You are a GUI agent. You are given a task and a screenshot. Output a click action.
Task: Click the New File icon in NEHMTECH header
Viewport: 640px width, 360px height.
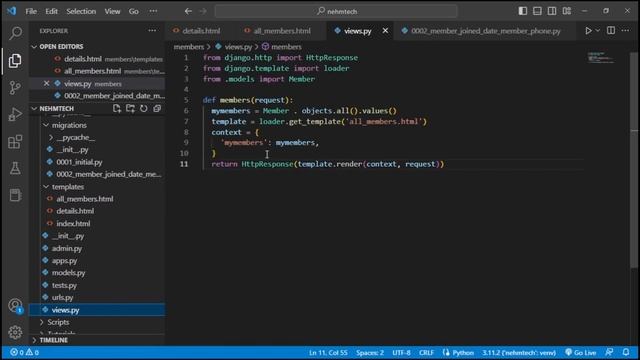117,109
